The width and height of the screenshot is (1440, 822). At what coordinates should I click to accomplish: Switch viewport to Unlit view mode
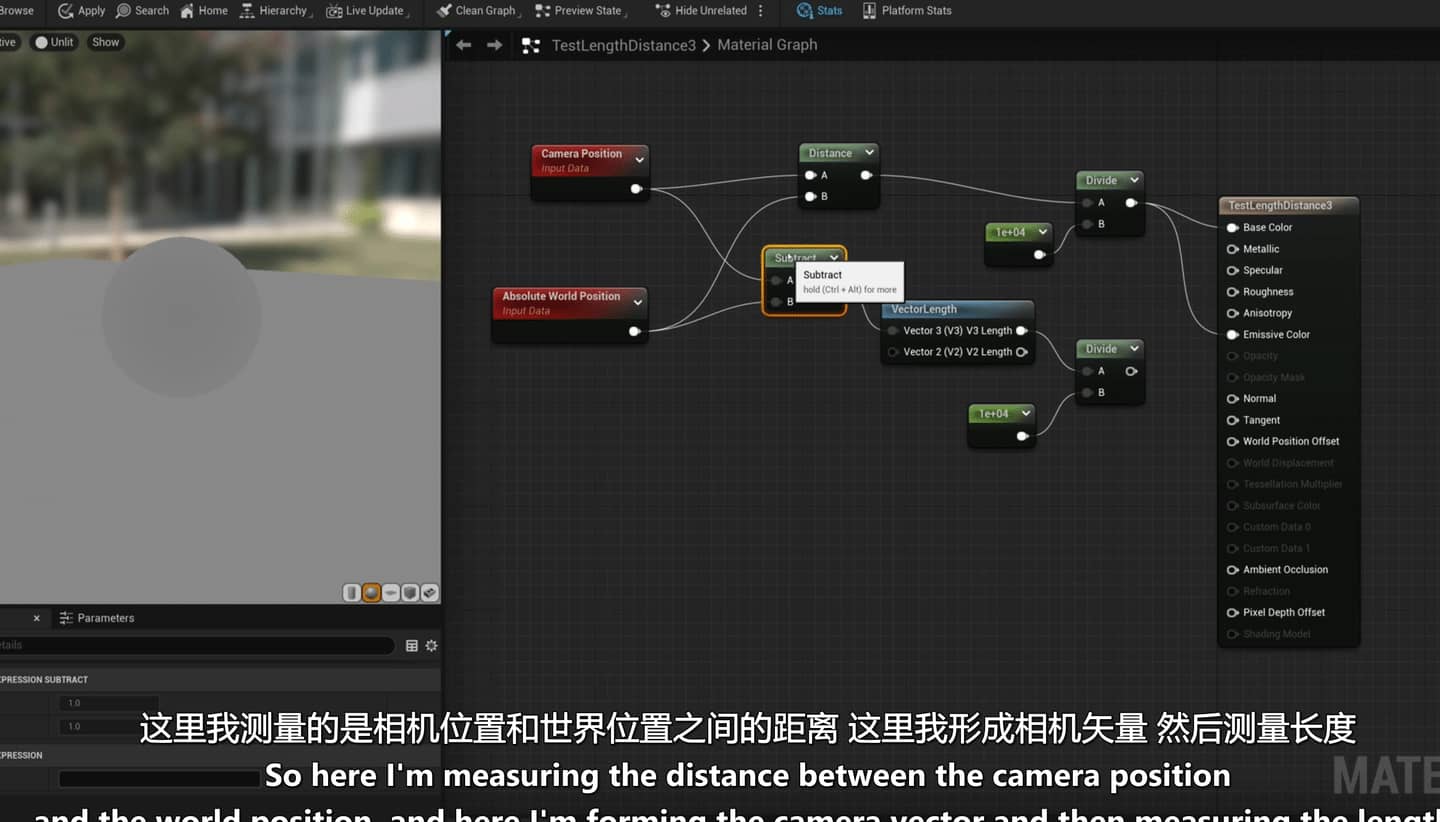pyautogui.click(x=54, y=42)
